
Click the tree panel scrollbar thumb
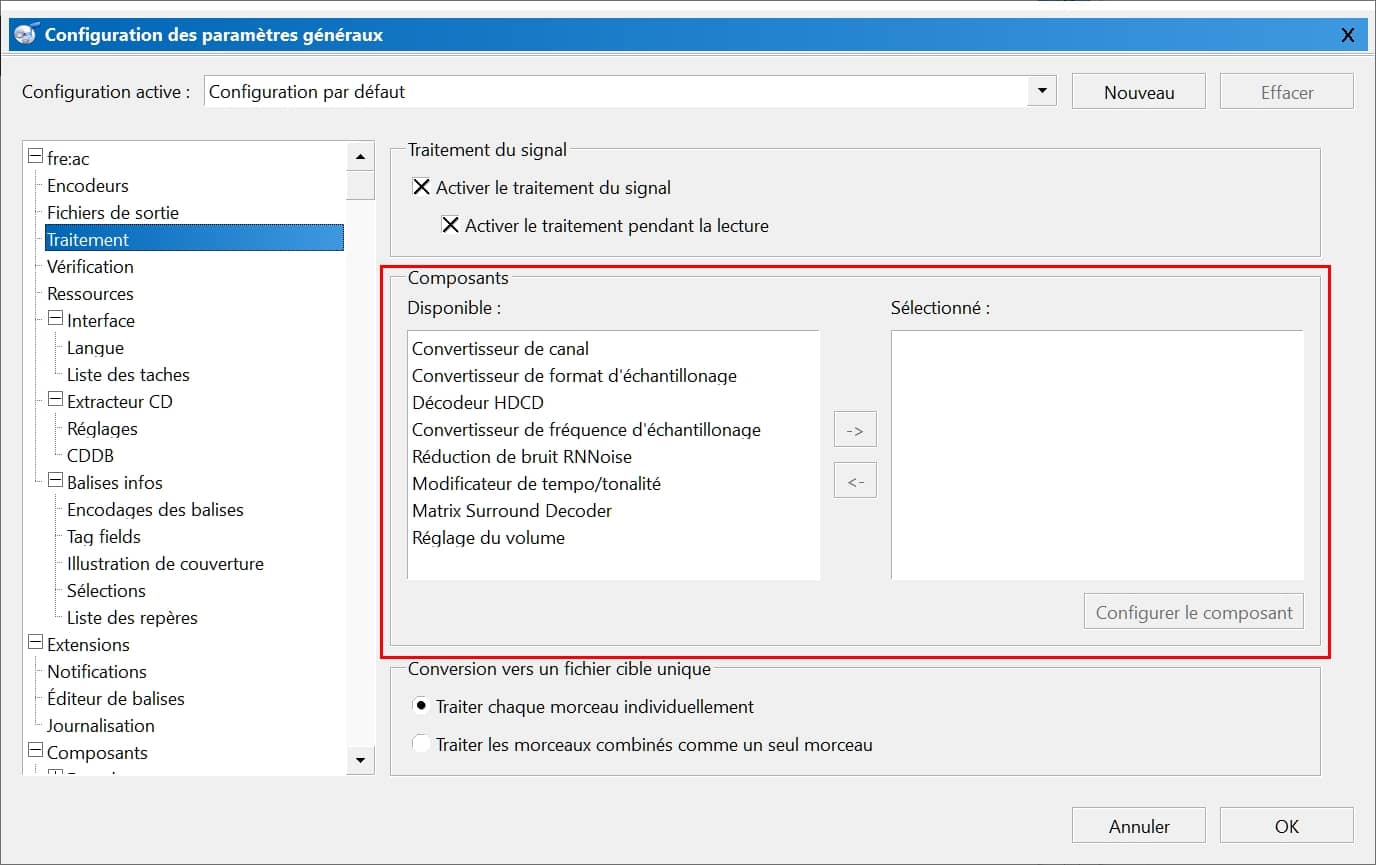pyautogui.click(x=361, y=185)
